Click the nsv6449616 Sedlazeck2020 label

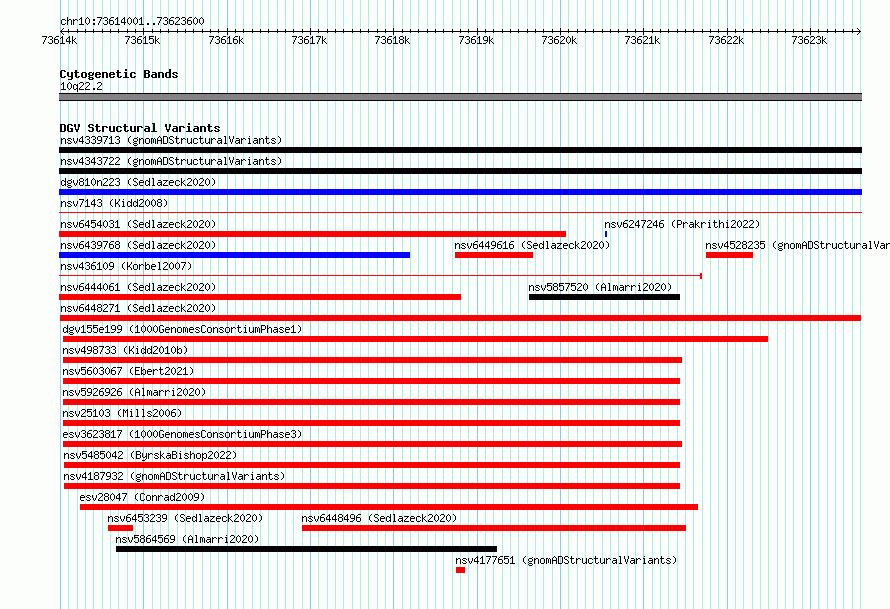pyautogui.click(x=532, y=245)
